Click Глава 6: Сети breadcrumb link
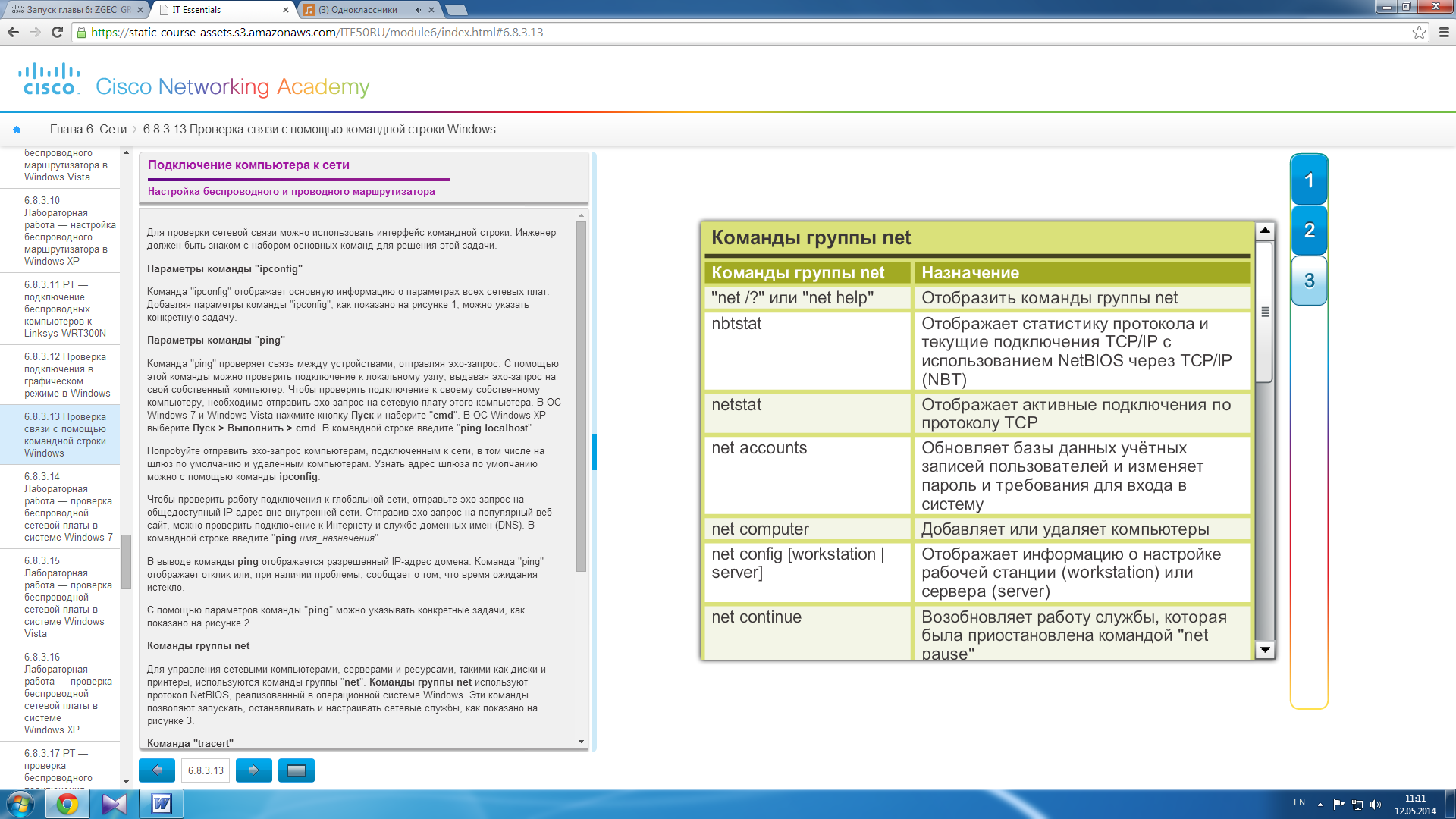This screenshot has width=1456, height=819. 88,130
